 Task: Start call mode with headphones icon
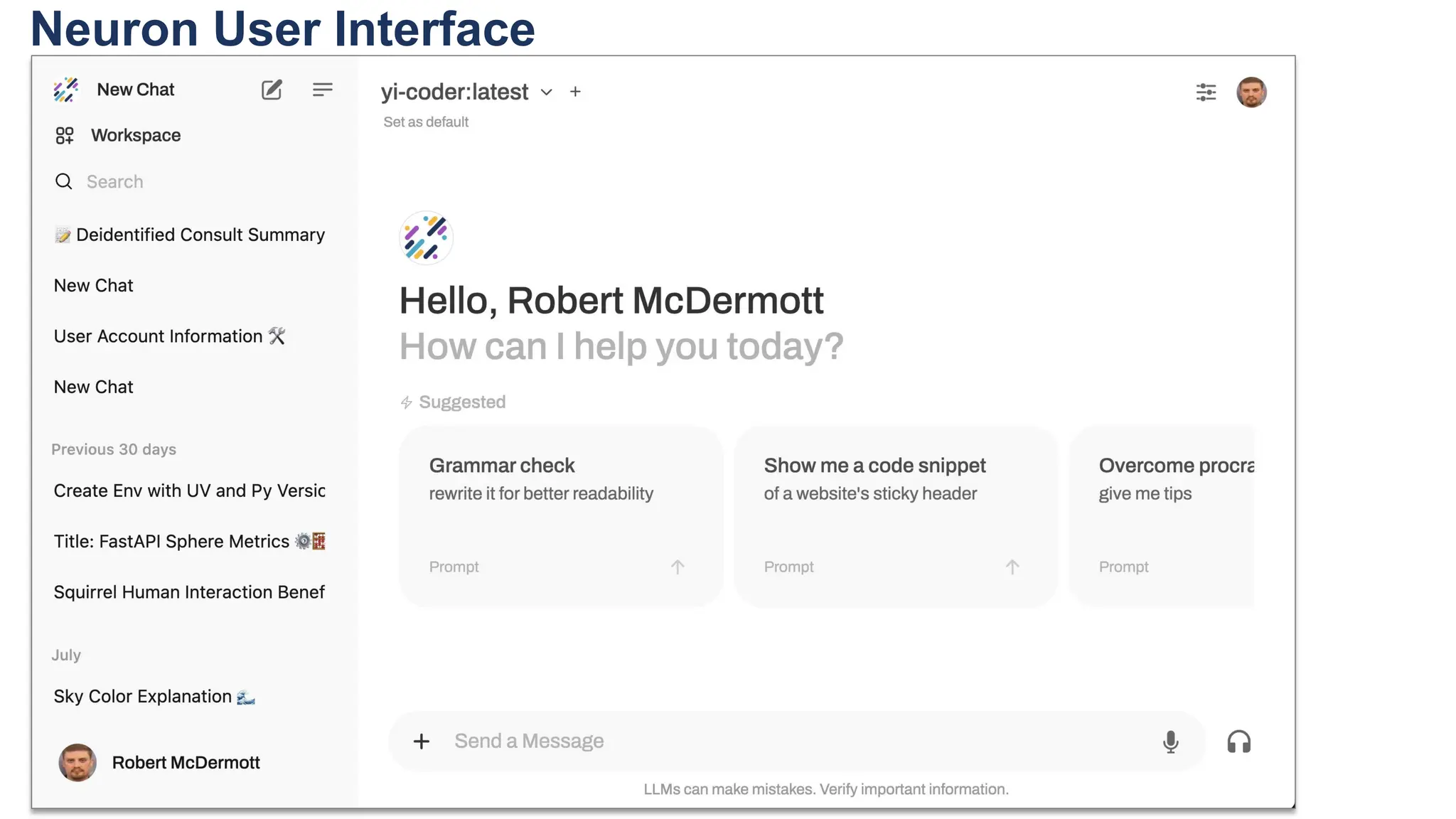pos(1238,742)
